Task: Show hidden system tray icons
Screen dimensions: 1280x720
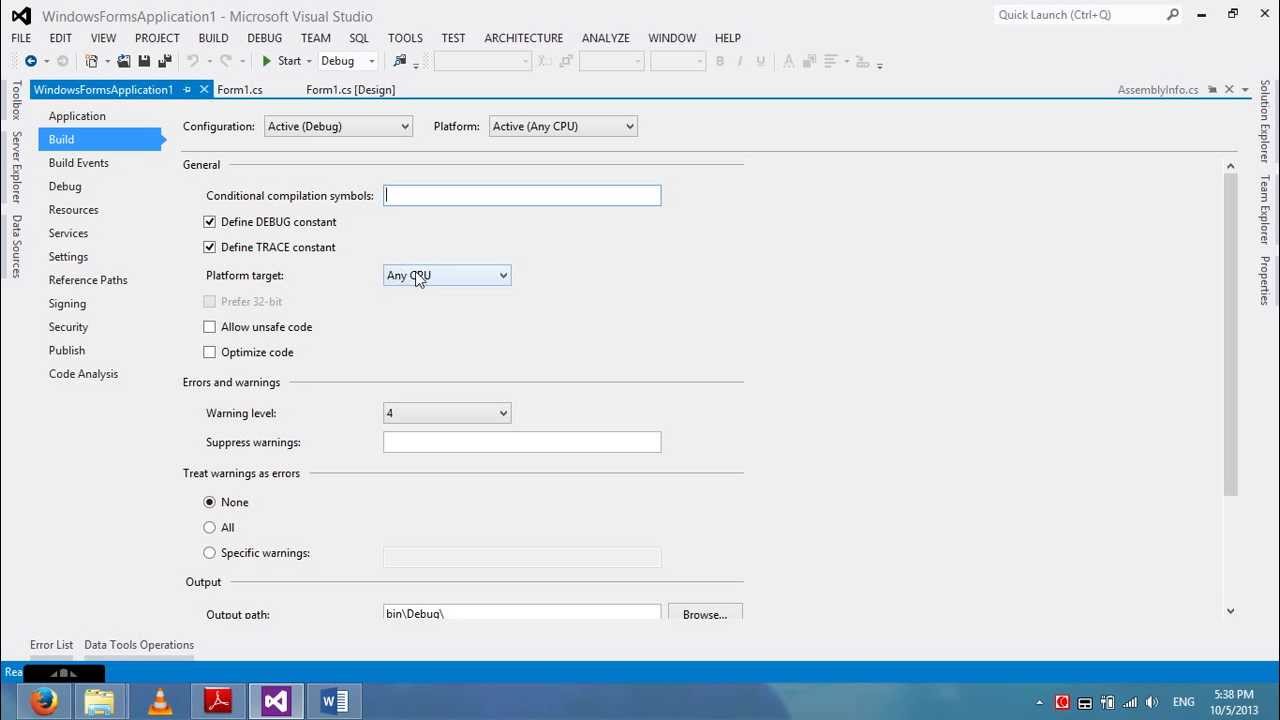Action: [1040, 702]
